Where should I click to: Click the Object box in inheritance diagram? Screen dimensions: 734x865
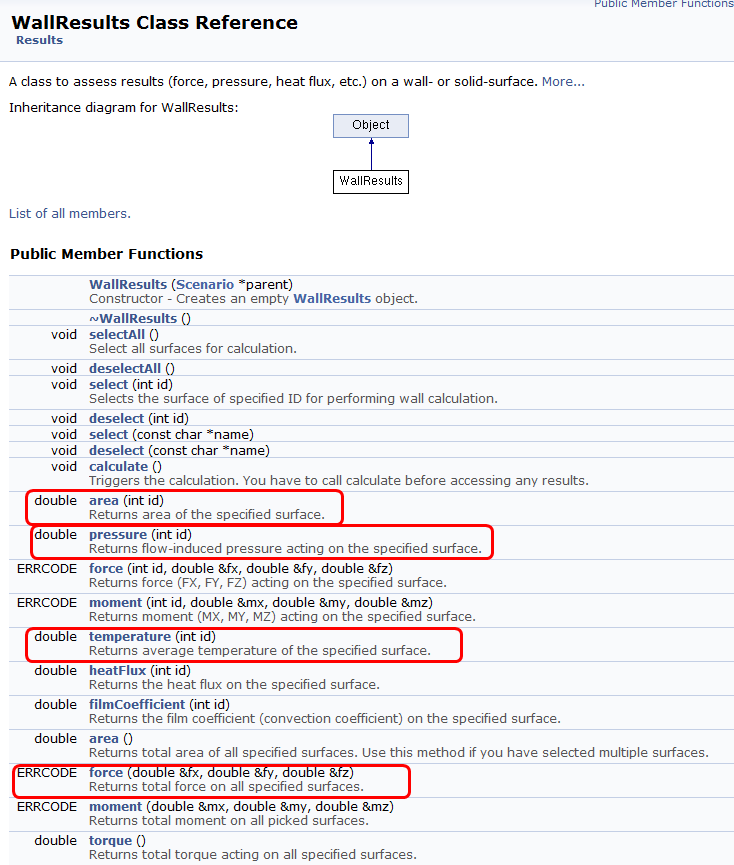[371, 126]
